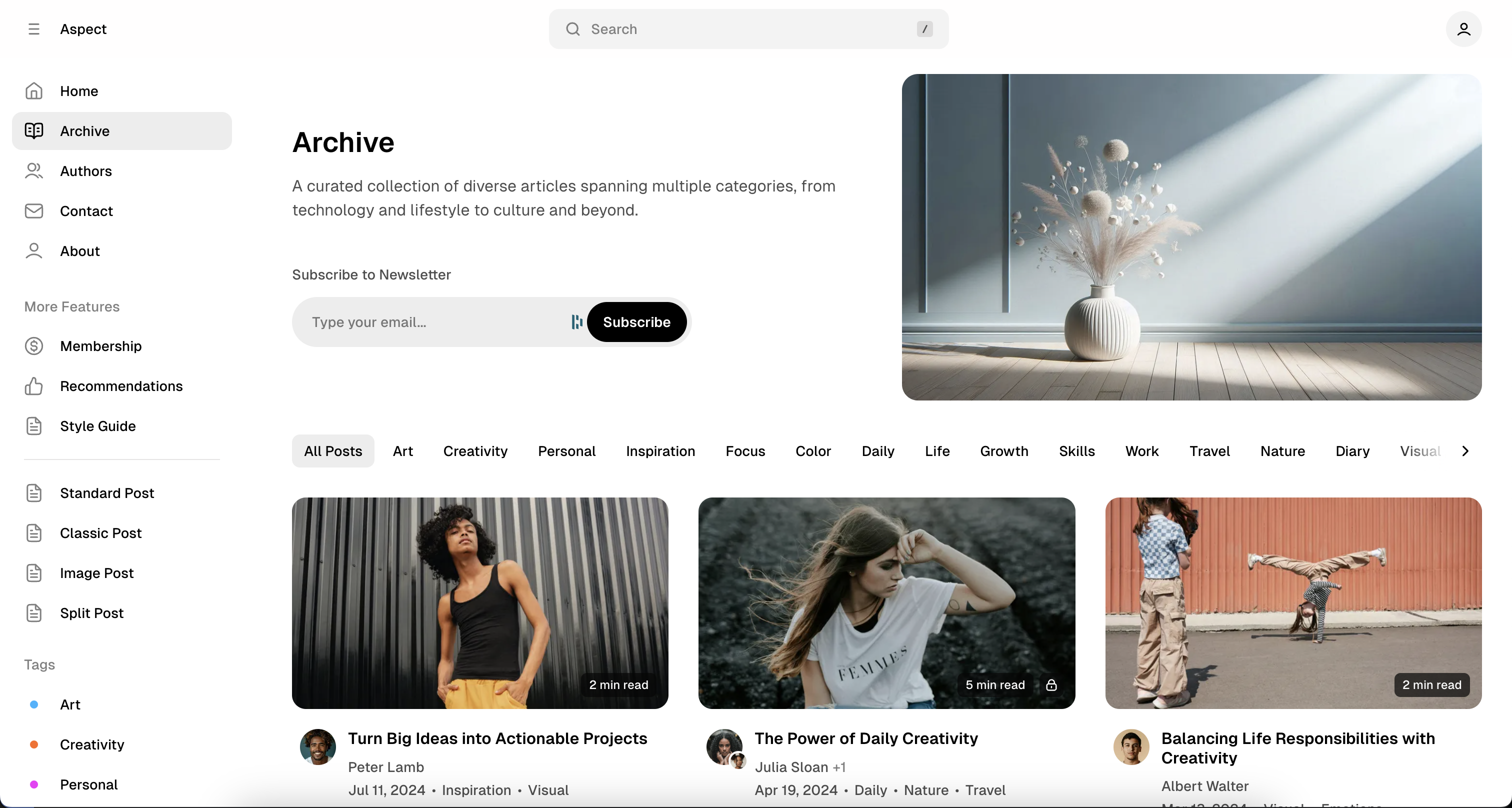The width and height of the screenshot is (1512, 808).
Task: Switch to the Travel filter tab
Action: coord(1209,450)
